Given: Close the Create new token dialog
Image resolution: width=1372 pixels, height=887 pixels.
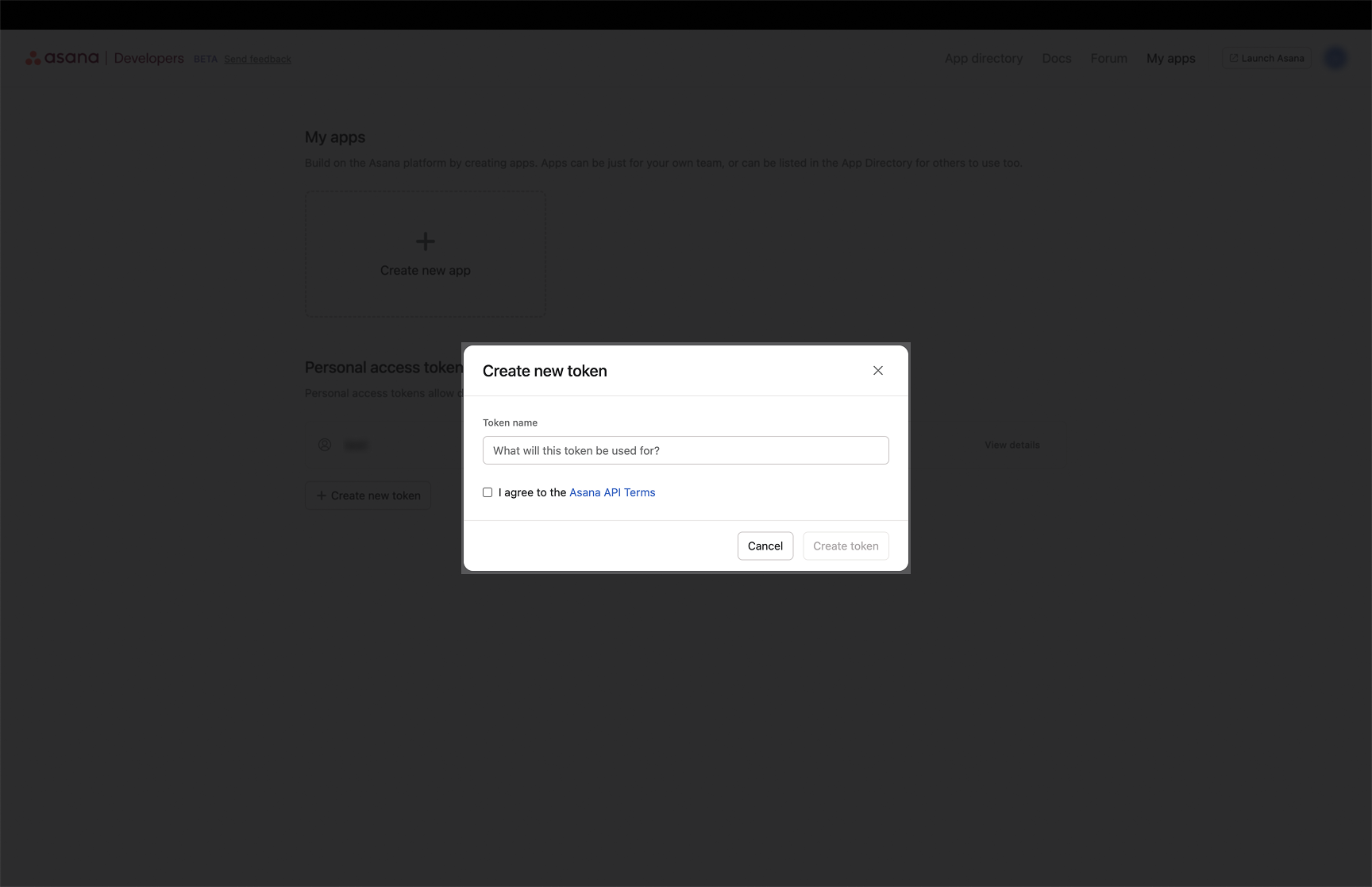Looking at the screenshot, I should 877,370.
